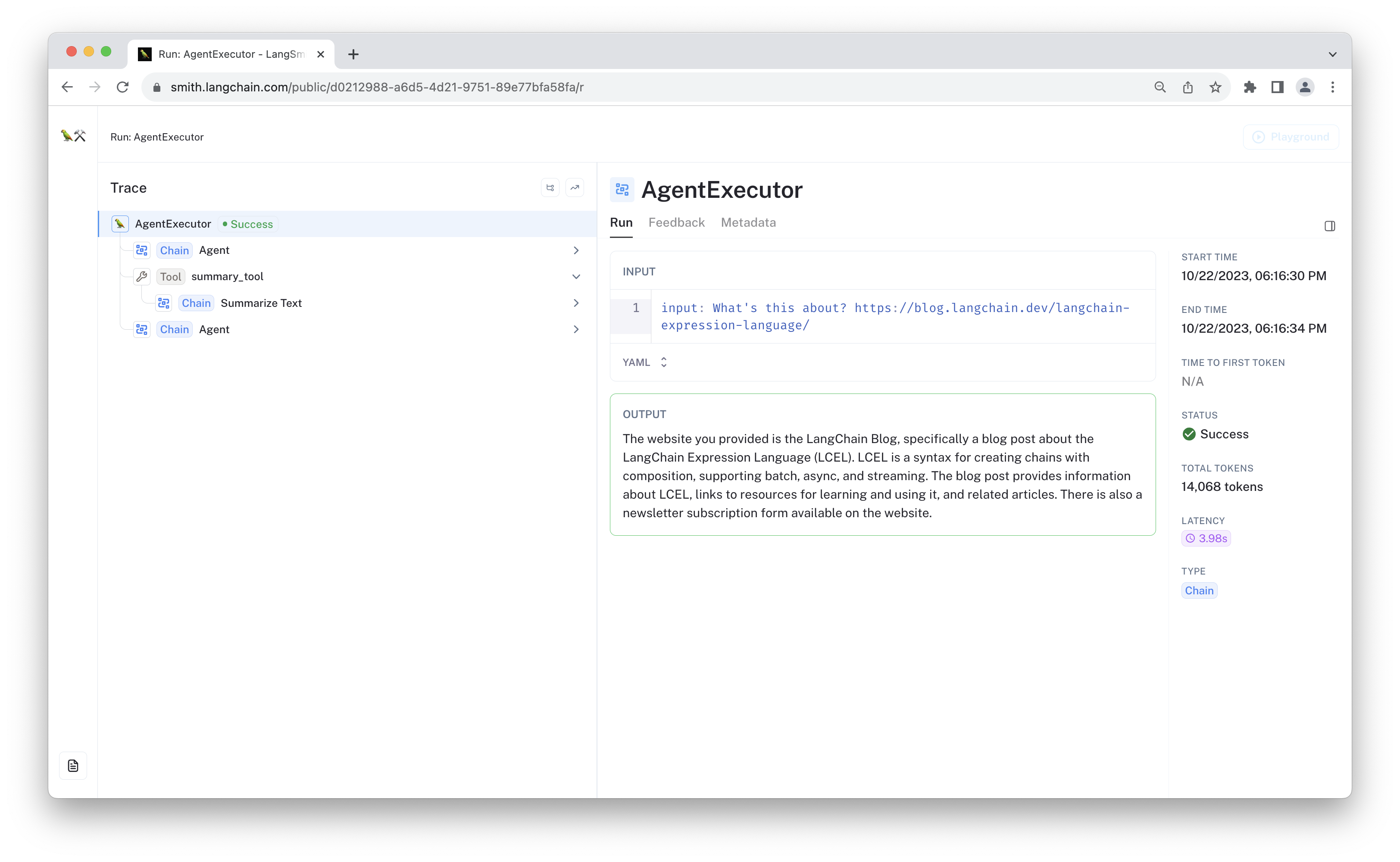
Task: Select Summarize Text in the trace
Action: tap(261, 303)
